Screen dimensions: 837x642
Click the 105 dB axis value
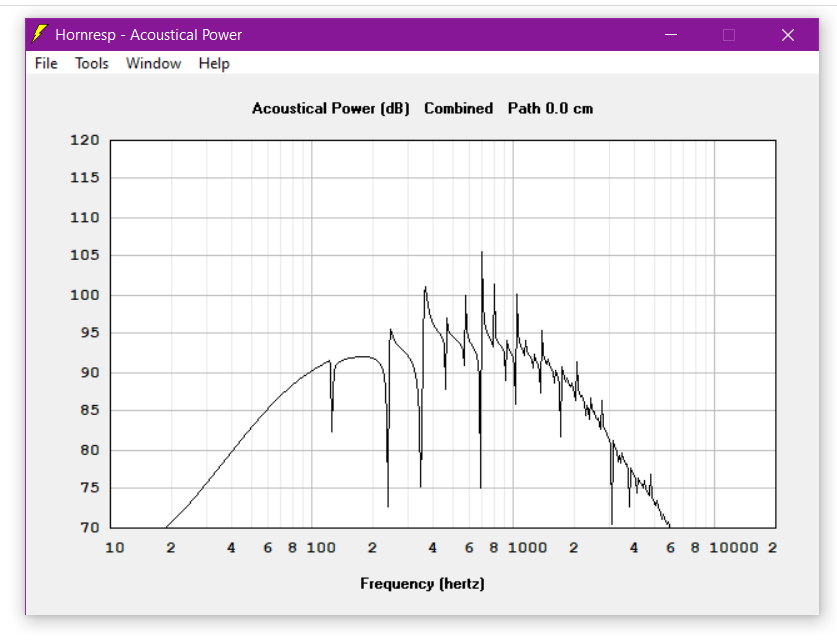[x=85, y=255]
